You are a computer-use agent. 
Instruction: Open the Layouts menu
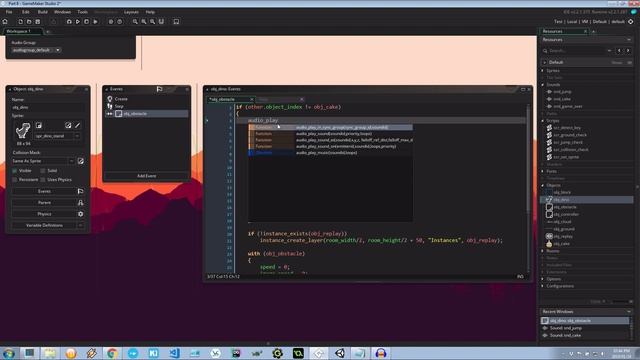coord(131,12)
